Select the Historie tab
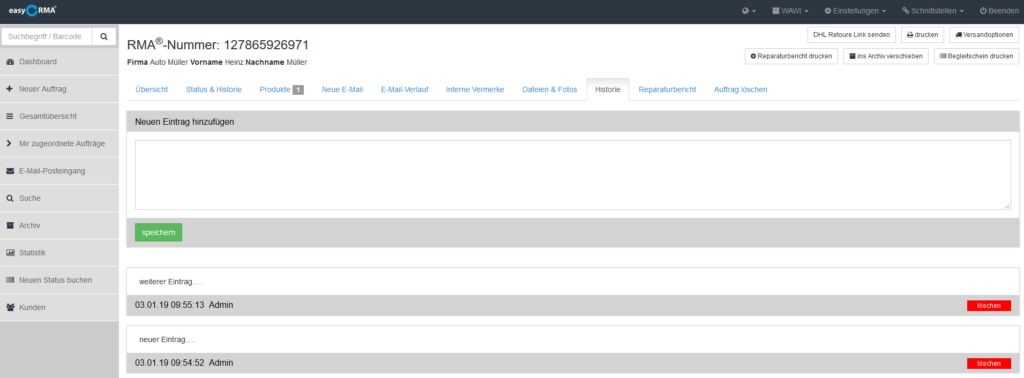Image resolution: width=1024 pixels, height=378 pixels. 607,89
